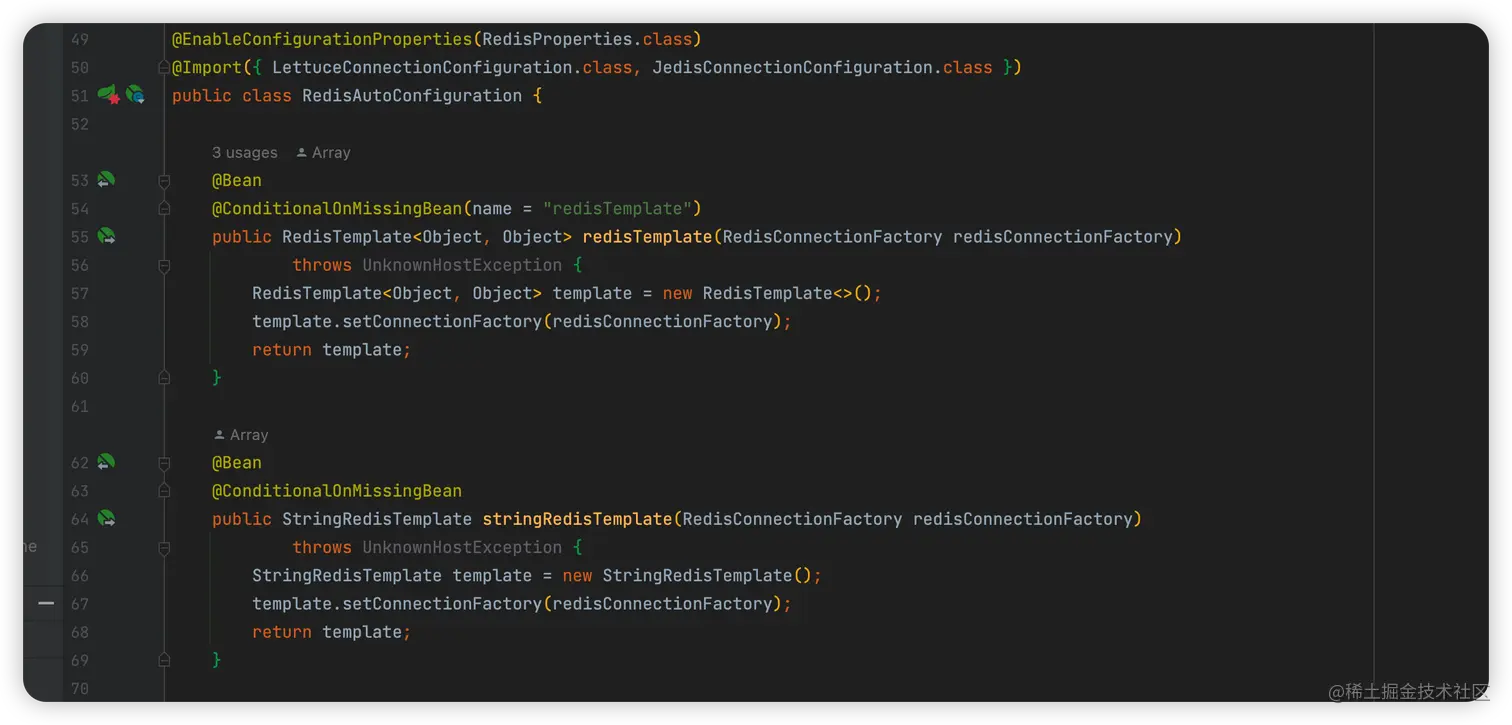Open the Spring bean icon next to line 53 @Bean
Screen dimensions: 1512x725
click(x=108, y=180)
